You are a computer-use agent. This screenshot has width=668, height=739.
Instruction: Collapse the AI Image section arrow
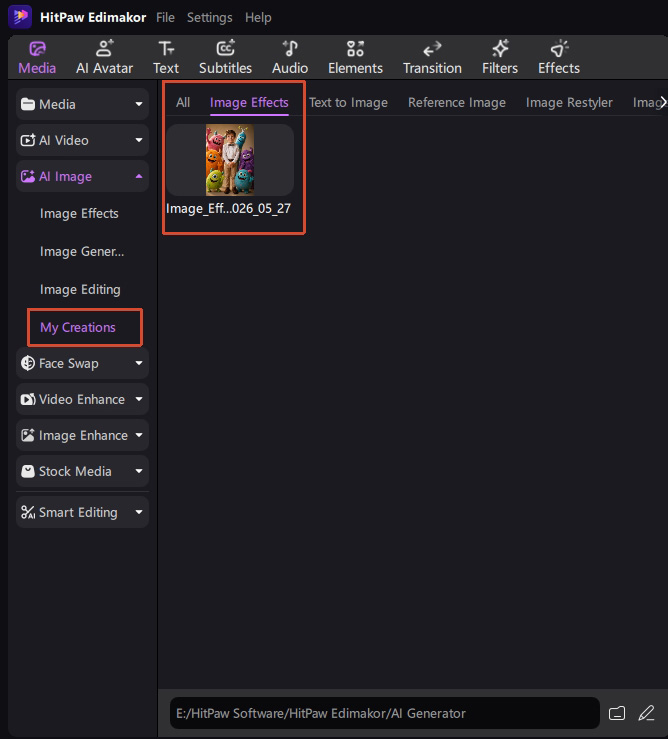coord(139,176)
